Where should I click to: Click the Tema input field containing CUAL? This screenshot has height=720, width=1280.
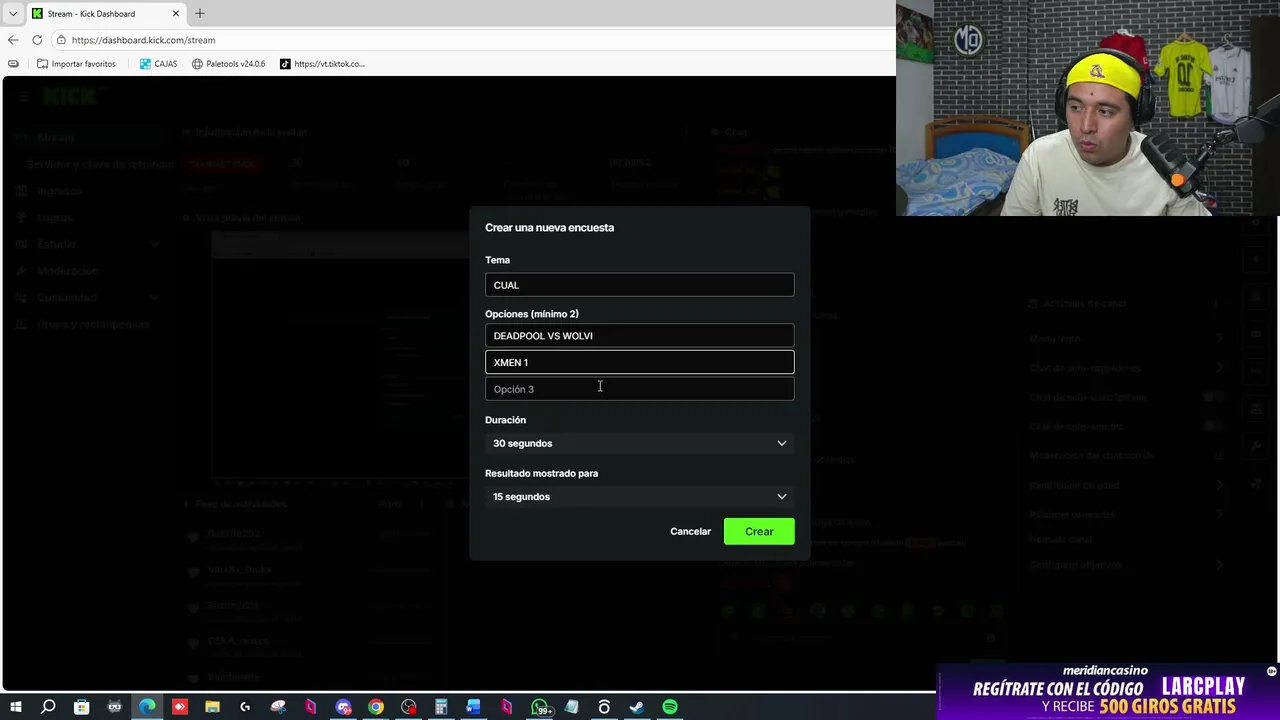(x=639, y=285)
